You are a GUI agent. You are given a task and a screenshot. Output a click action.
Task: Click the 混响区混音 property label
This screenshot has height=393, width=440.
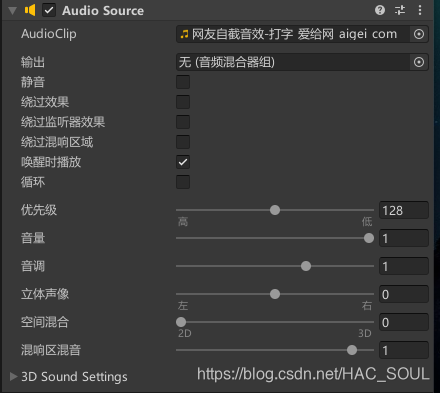coord(51,350)
